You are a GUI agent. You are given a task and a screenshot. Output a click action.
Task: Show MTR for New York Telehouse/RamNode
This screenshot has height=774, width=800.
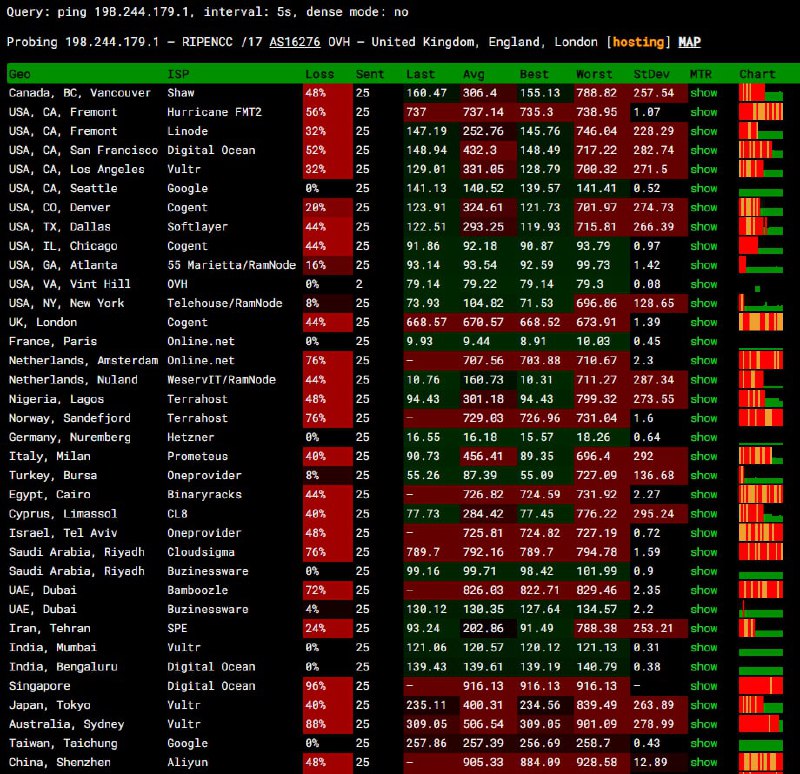(x=703, y=303)
